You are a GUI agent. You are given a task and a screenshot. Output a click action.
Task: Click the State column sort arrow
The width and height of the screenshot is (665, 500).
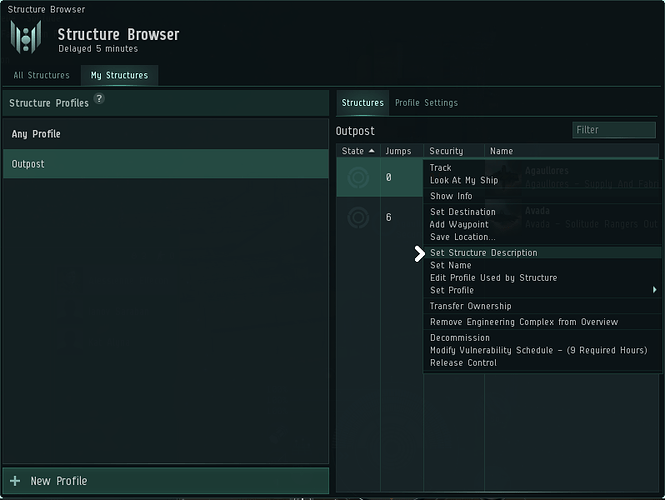(372, 151)
